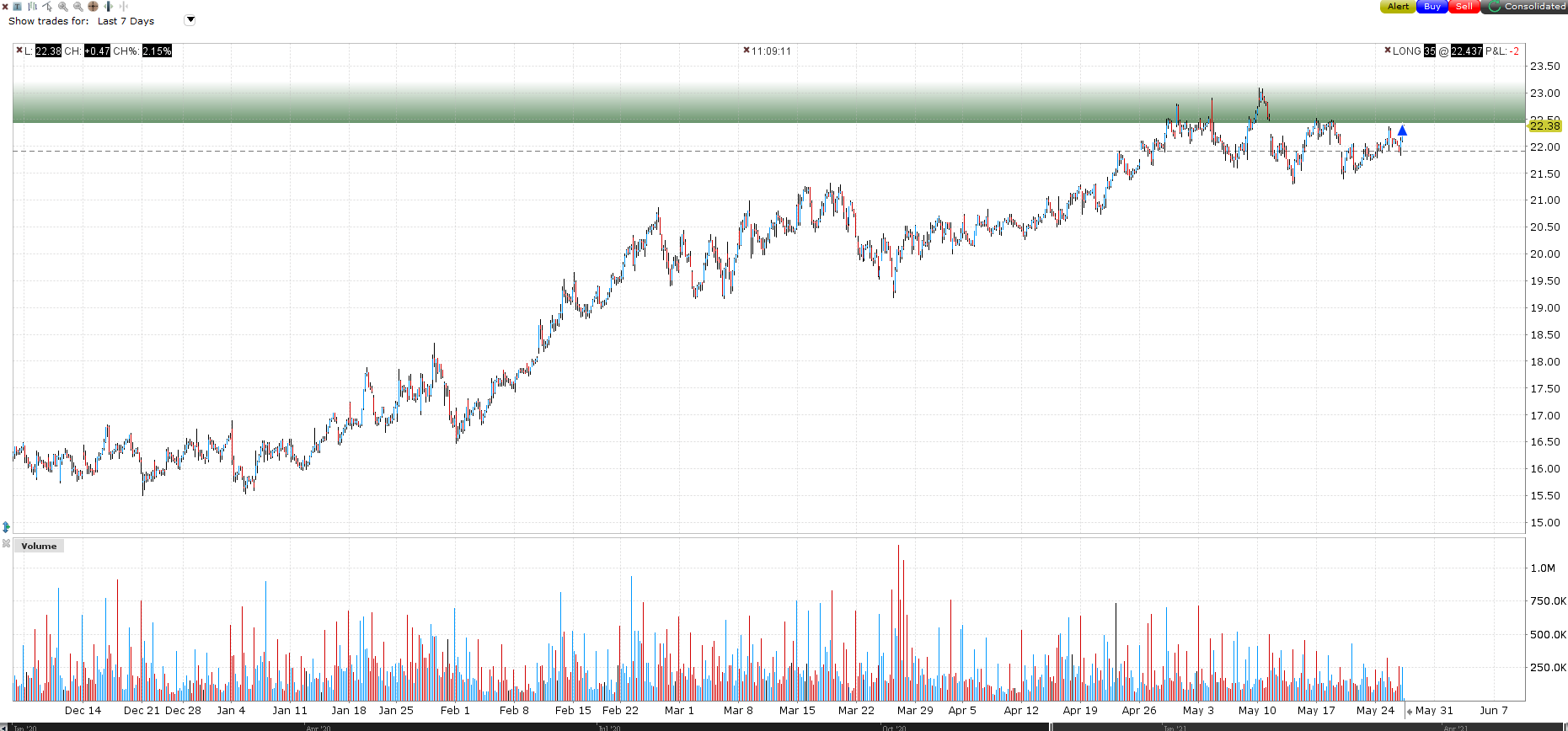
Task: Select the text annotation tool icon
Action: 17,7
